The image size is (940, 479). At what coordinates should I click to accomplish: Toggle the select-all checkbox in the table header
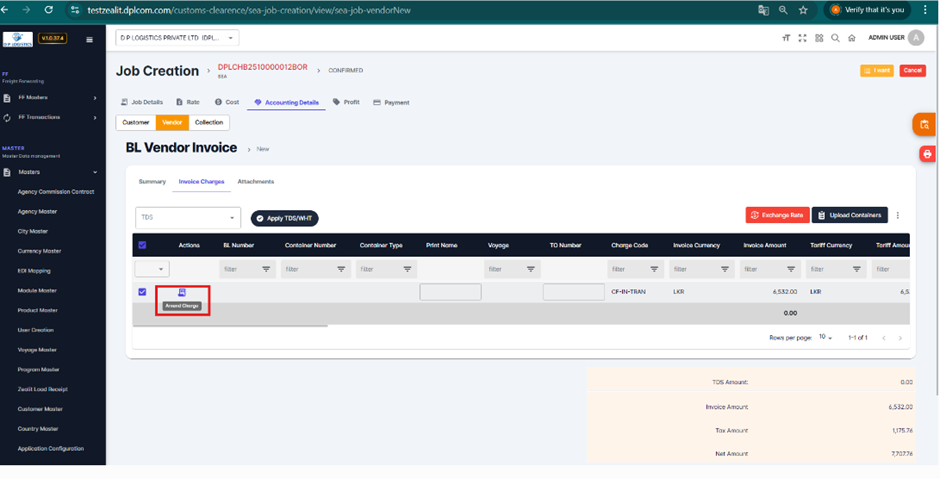(x=142, y=245)
